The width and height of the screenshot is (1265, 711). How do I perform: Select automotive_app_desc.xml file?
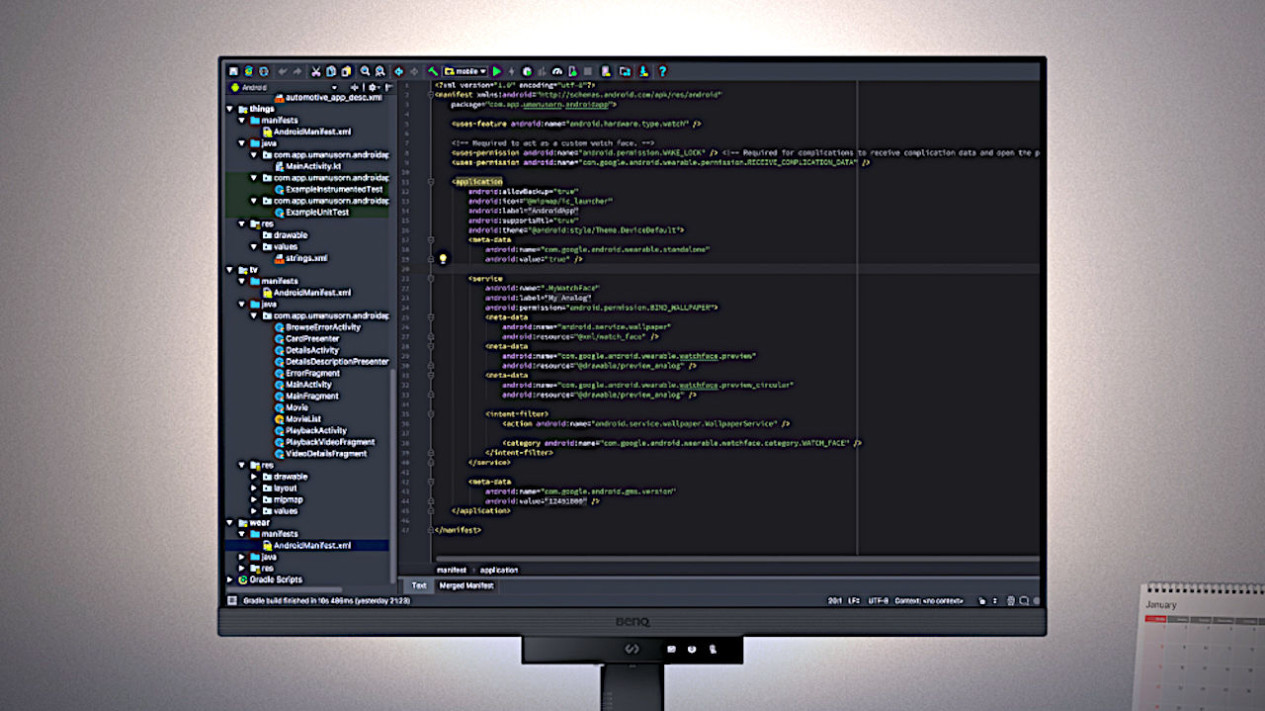pyautogui.click(x=327, y=97)
